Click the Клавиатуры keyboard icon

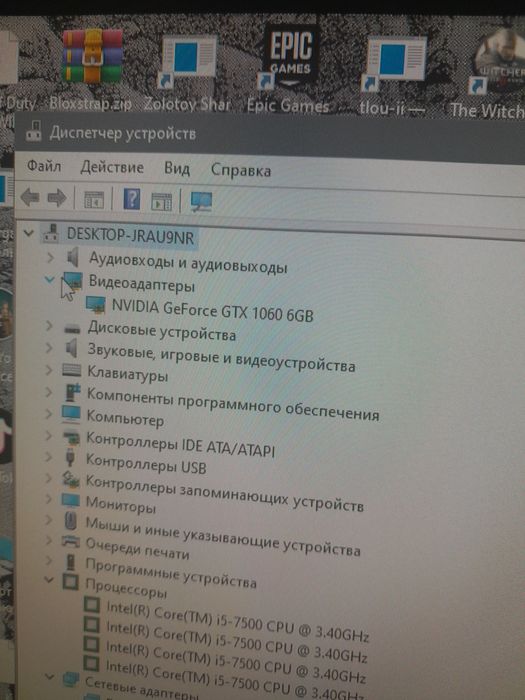click(x=71, y=370)
